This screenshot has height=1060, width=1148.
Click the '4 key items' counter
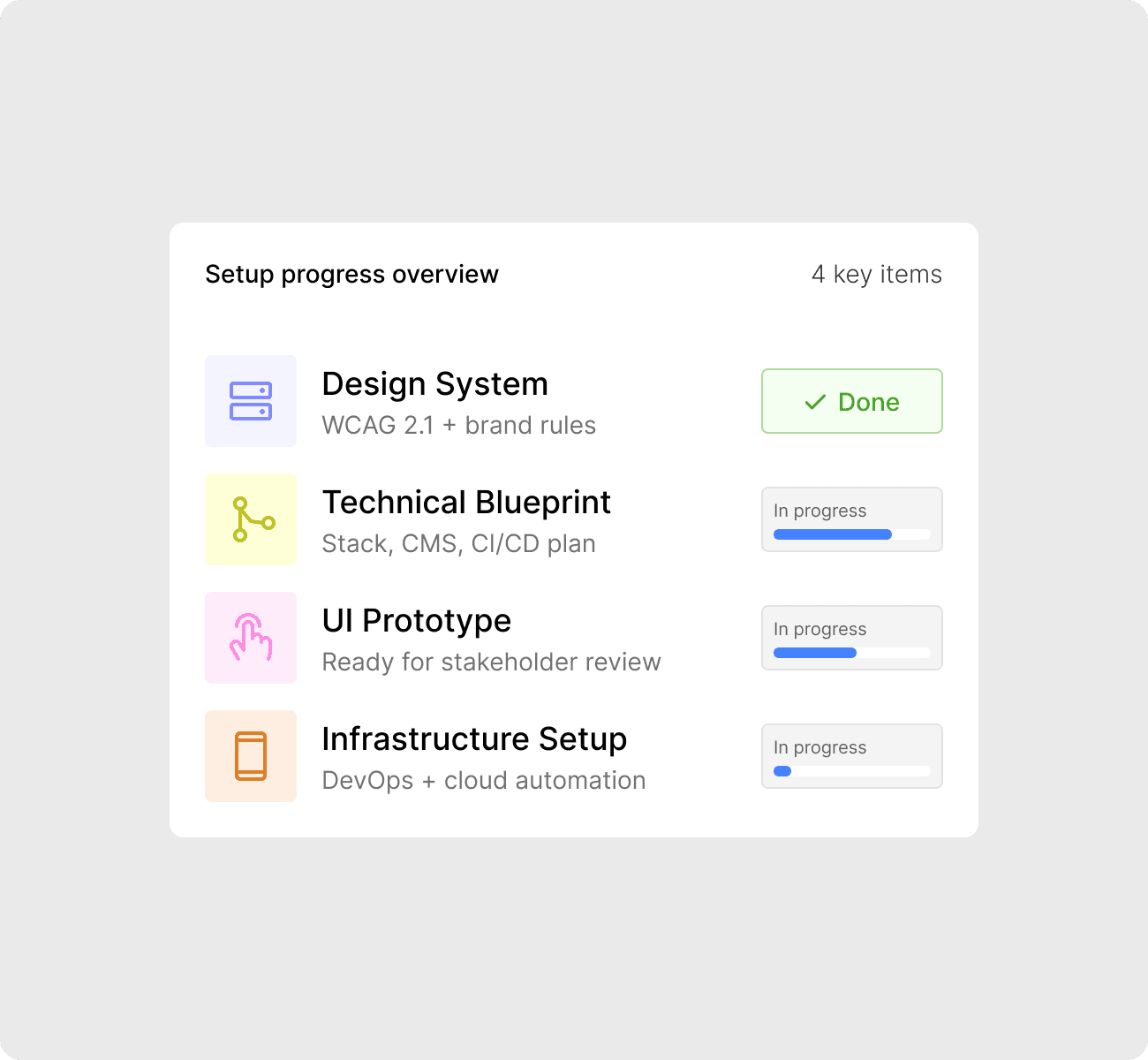(876, 275)
